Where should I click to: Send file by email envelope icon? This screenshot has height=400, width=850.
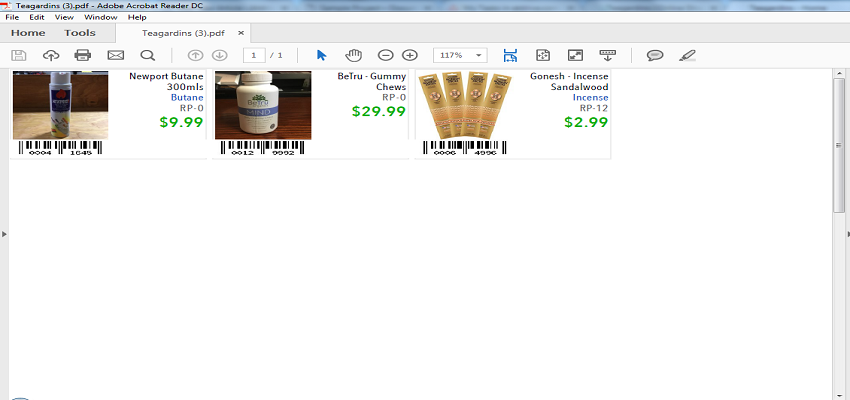tap(115, 55)
